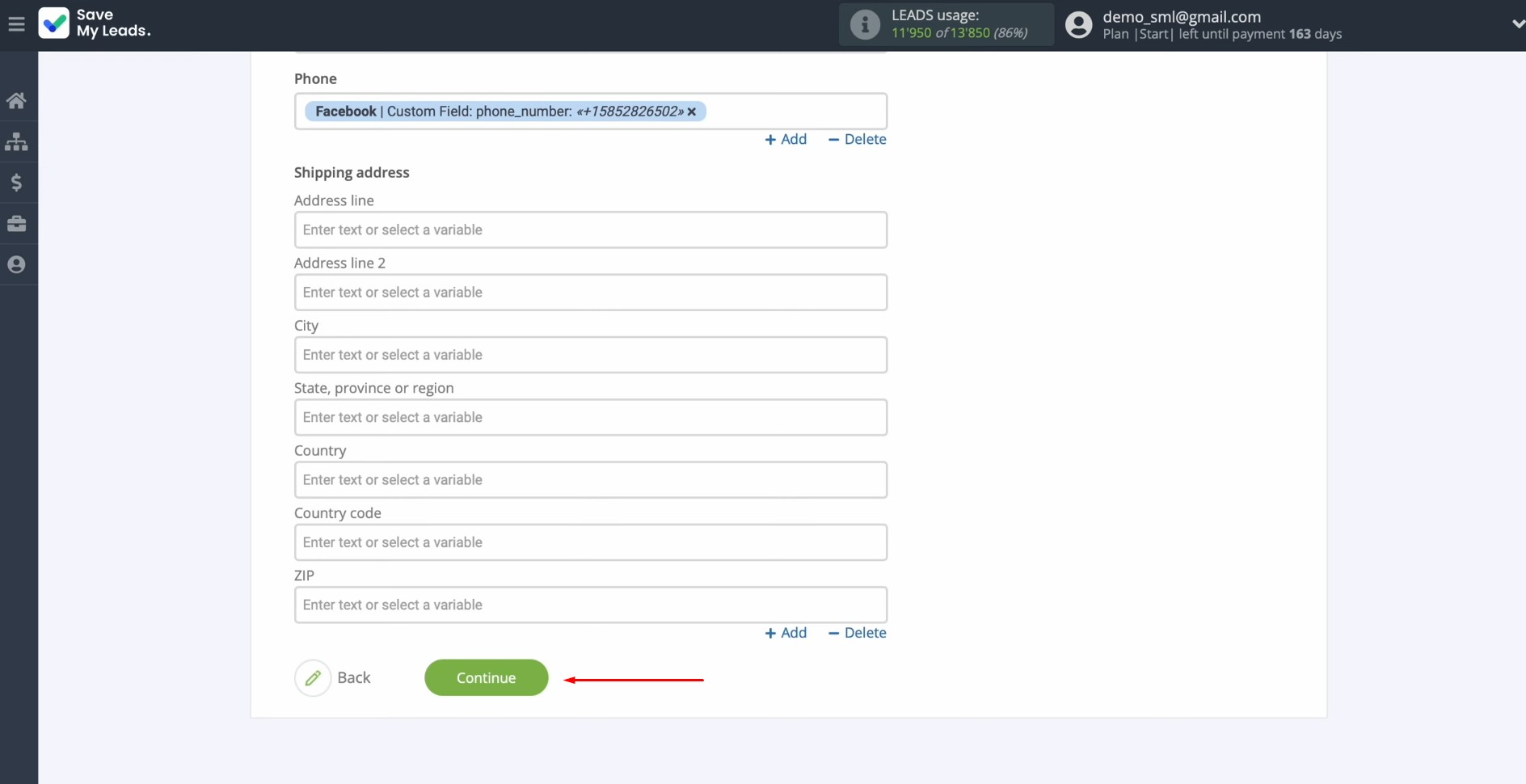Click the LEADS usage info icon
The width and height of the screenshot is (1526, 784).
865,24
